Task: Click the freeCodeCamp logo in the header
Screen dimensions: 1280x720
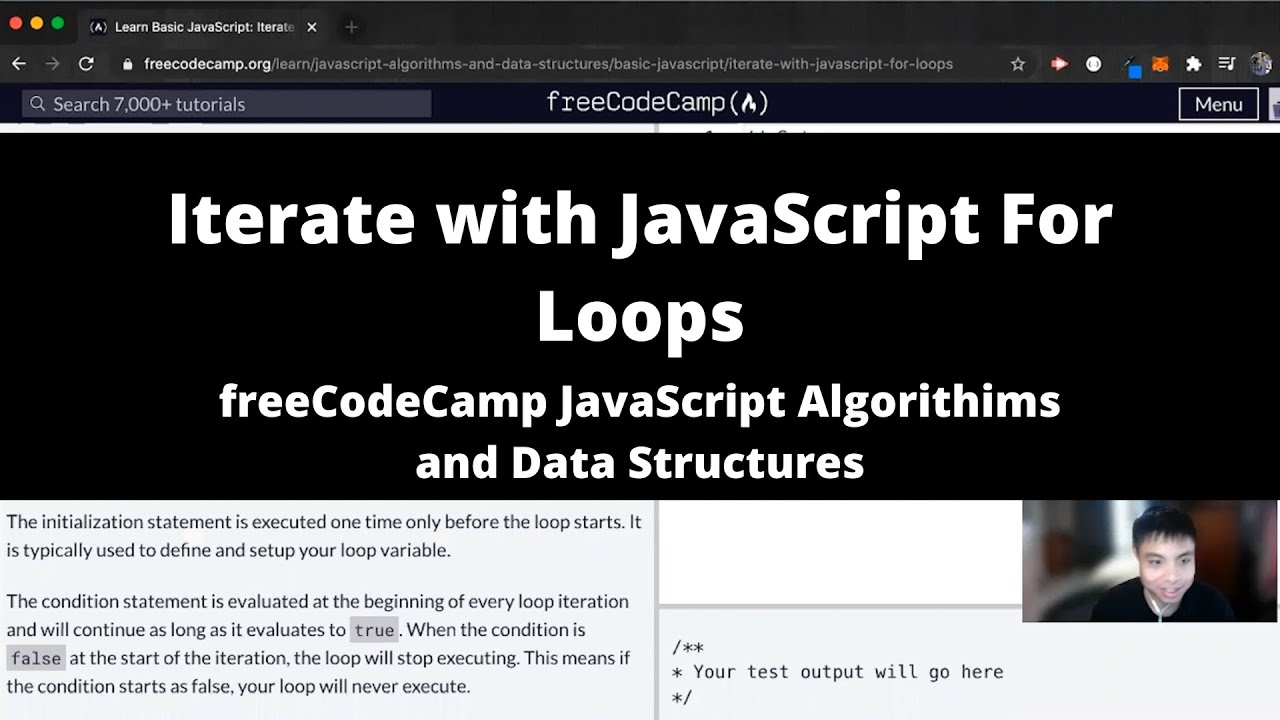Action: pos(657,103)
